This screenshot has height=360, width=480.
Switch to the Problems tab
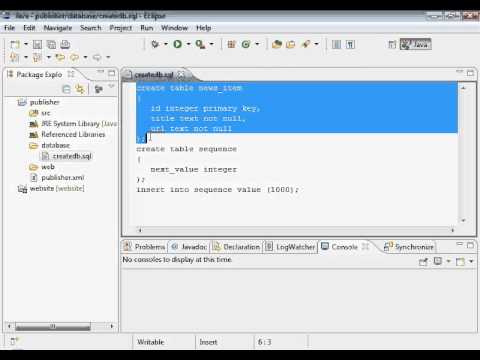point(145,247)
